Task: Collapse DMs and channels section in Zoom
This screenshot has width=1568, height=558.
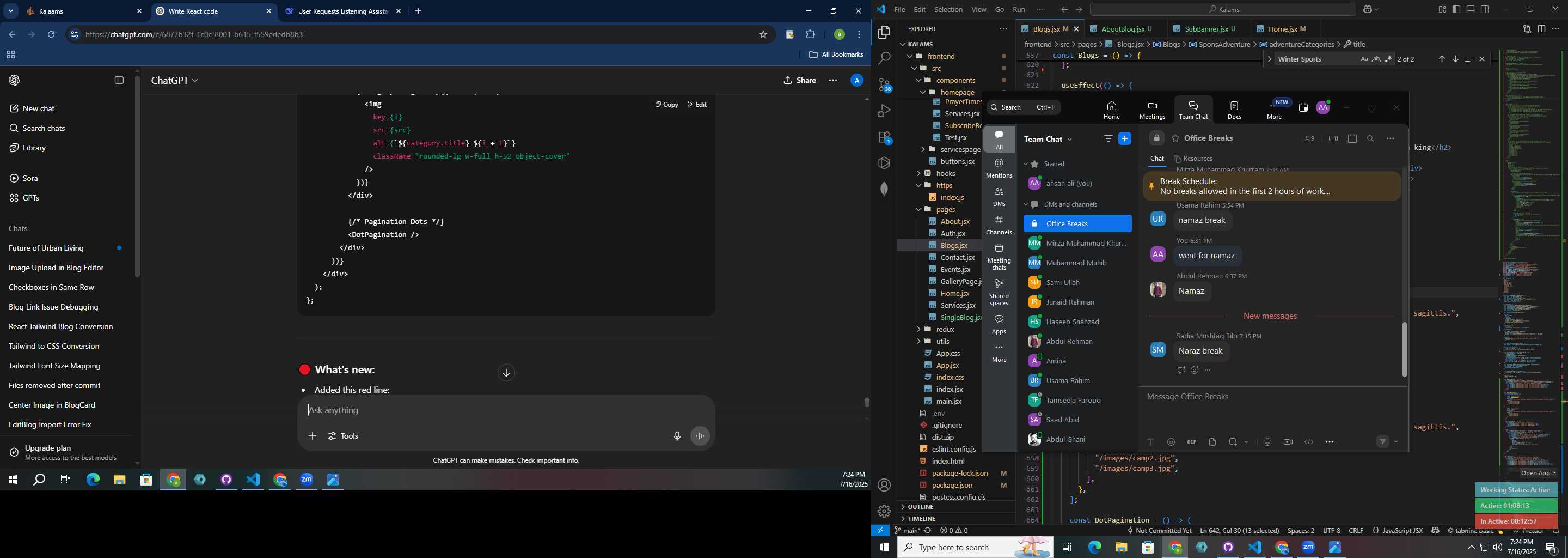Action: 1026,205
